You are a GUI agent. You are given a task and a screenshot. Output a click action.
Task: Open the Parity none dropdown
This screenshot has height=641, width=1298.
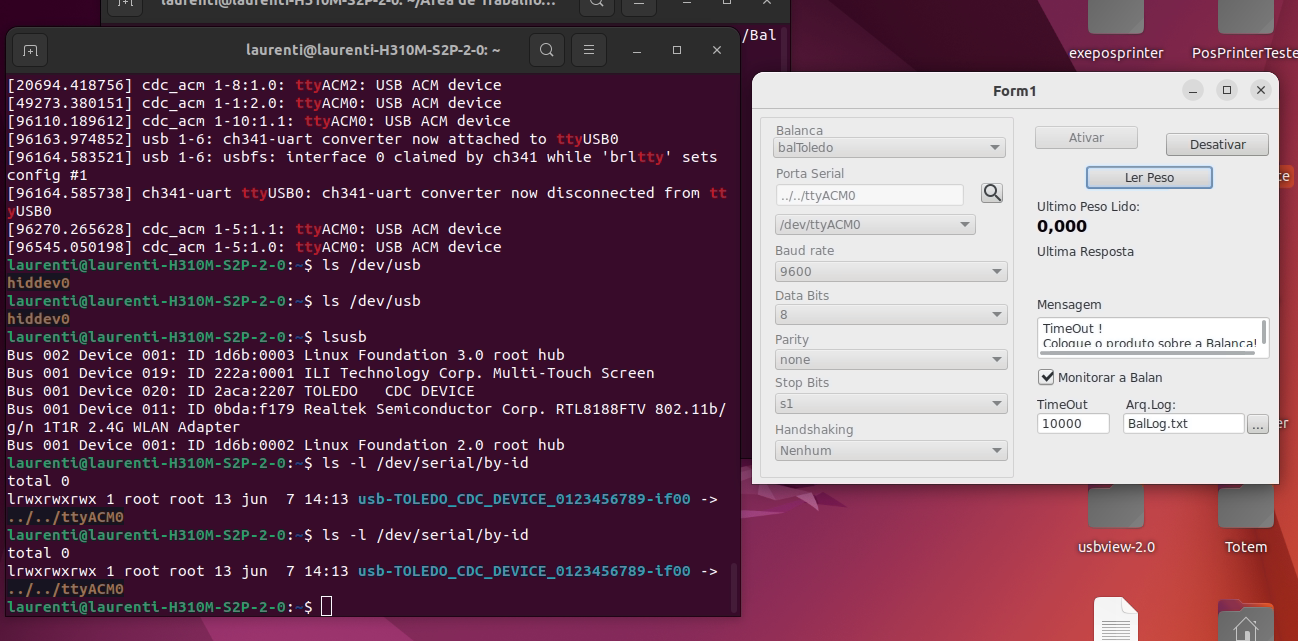(890, 359)
